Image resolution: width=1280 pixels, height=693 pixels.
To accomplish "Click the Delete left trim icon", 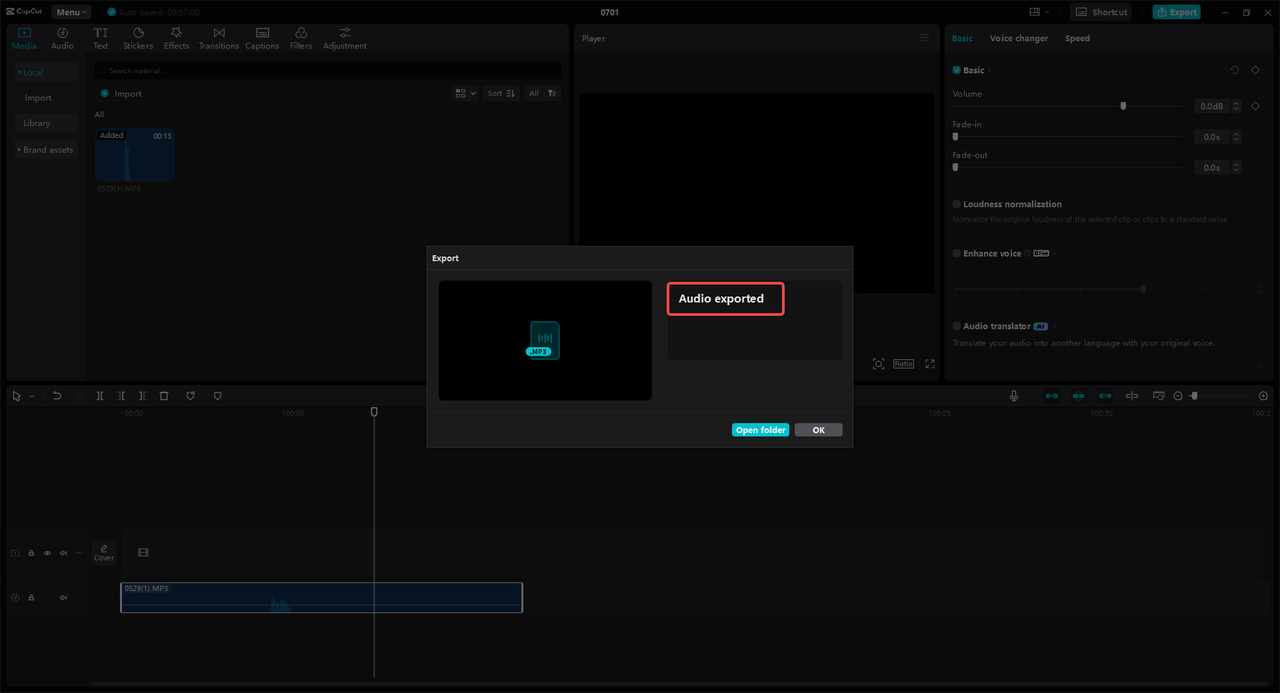I will click(x=121, y=396).
